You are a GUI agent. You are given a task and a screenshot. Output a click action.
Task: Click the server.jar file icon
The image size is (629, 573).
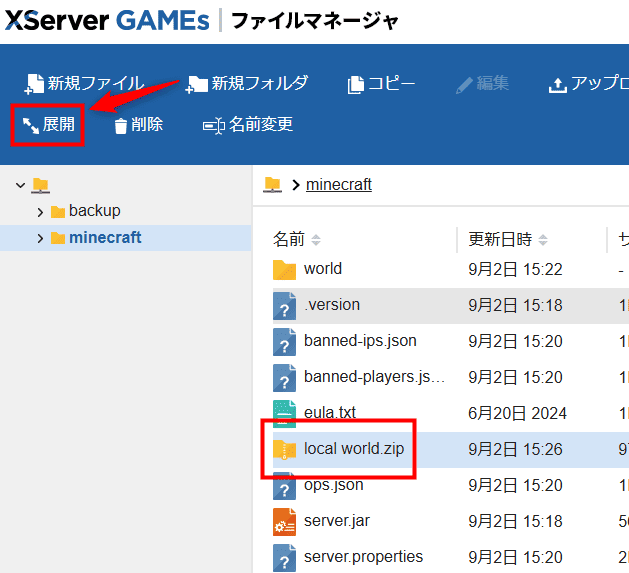coord(284,522)
